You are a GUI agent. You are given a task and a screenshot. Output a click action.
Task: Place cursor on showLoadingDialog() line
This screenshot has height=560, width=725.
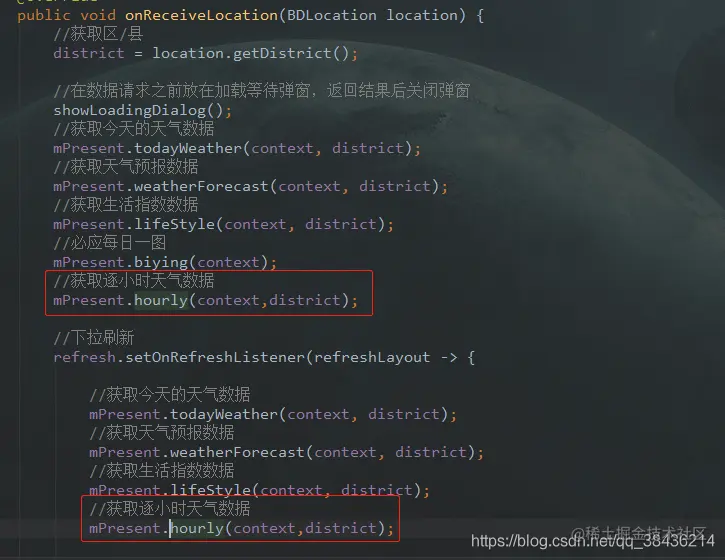[x=142, y=111]
